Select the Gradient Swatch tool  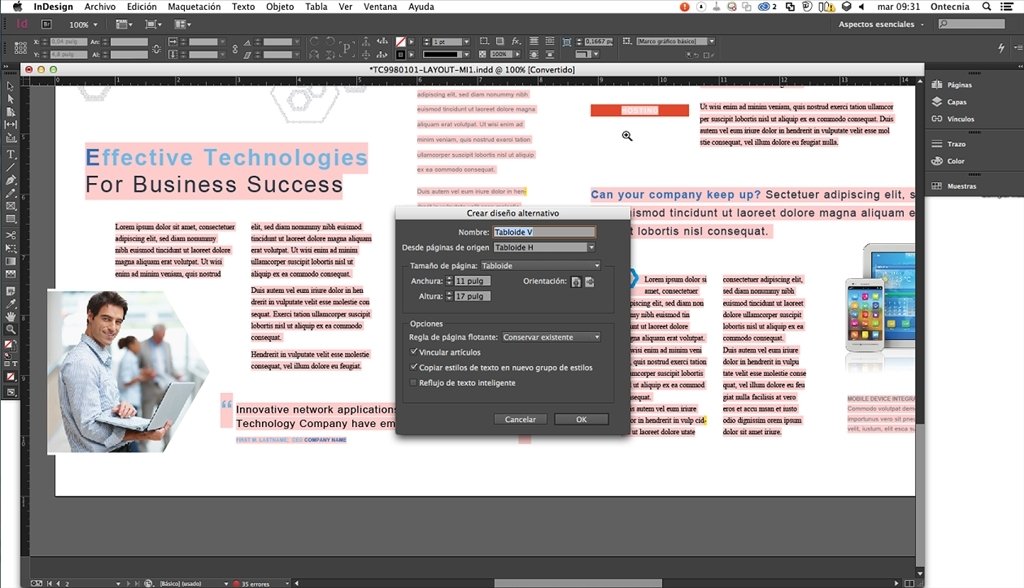pos(10,261)
